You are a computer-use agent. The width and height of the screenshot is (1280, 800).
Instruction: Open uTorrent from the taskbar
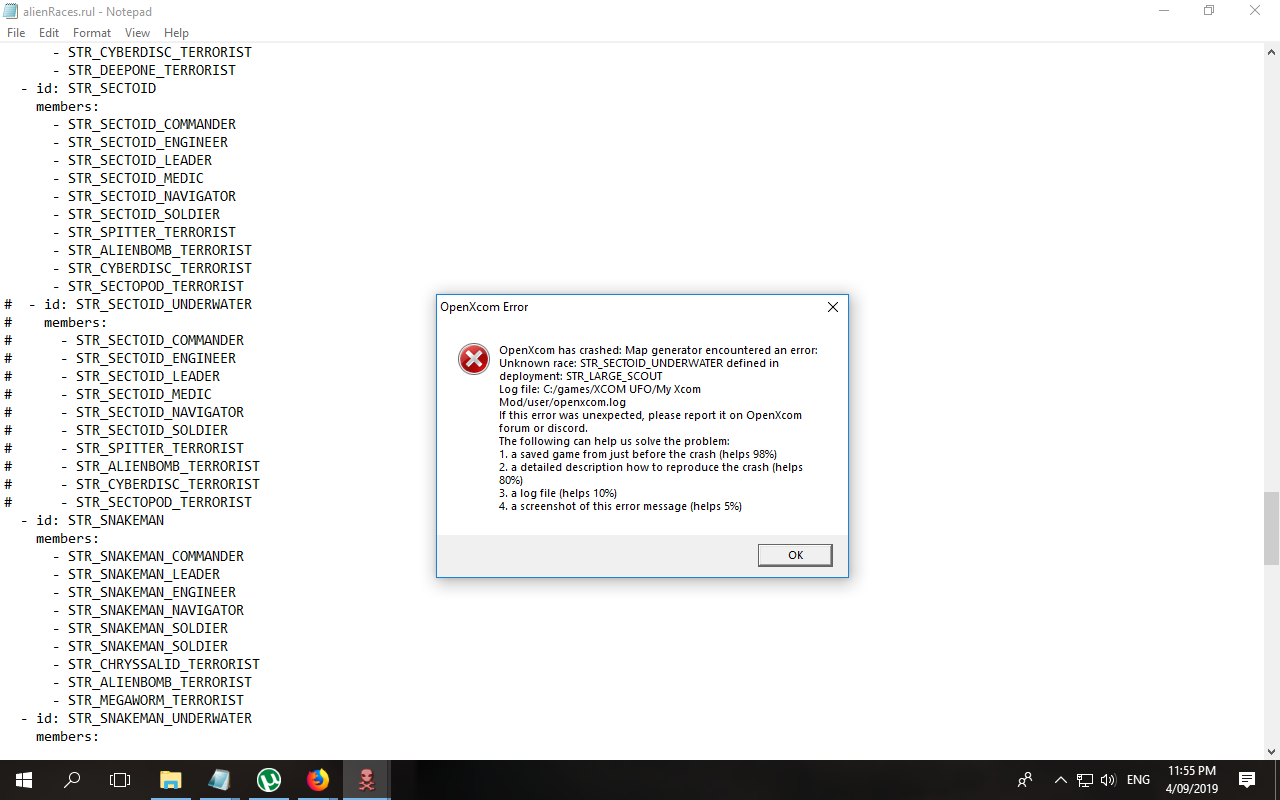[268, 780]
